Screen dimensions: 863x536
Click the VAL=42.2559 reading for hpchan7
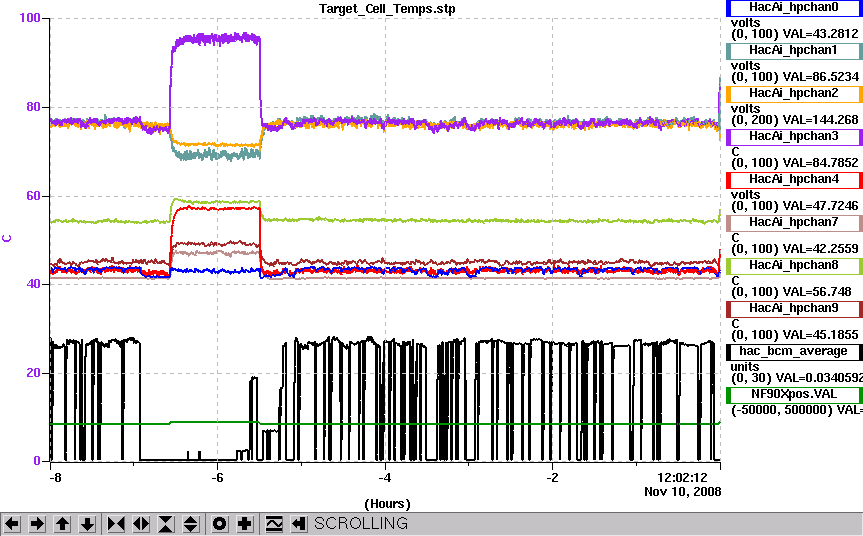[x=820, y=249]
